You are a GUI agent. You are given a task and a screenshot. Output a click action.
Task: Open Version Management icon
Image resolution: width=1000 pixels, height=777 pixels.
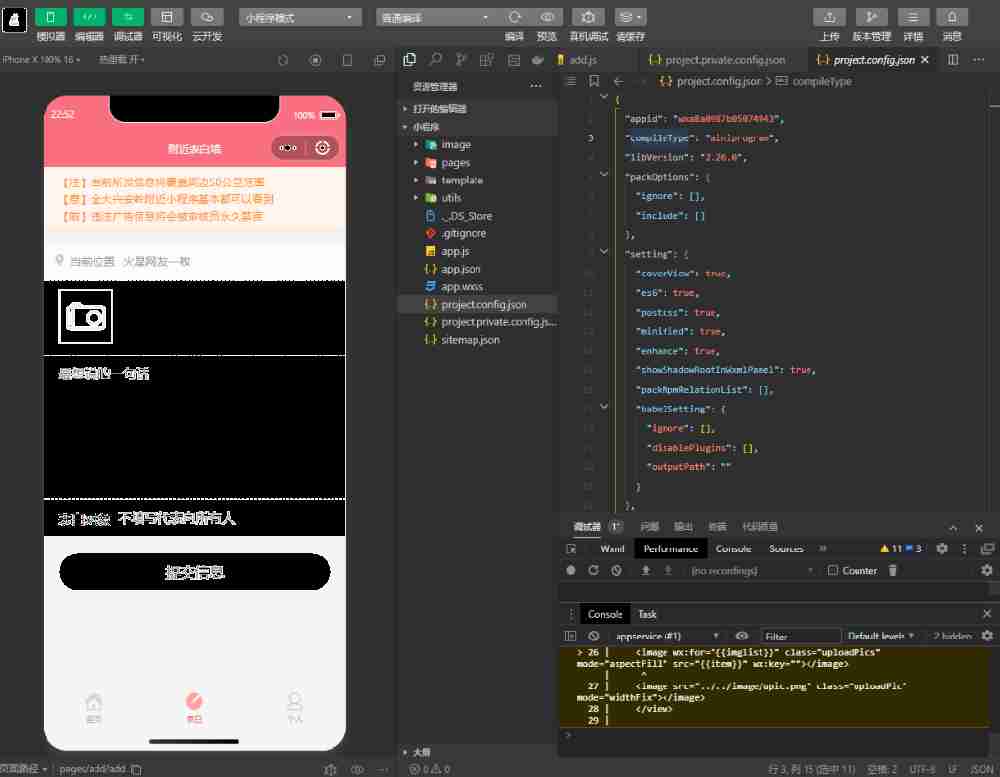click(x=870, y=17)
